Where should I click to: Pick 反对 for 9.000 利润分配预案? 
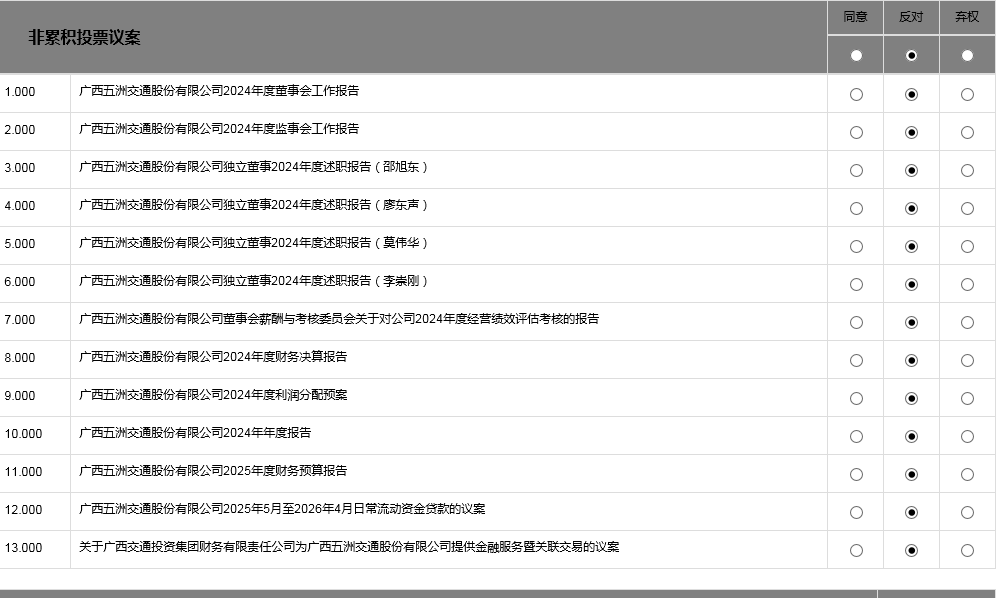tap(911, 399)
